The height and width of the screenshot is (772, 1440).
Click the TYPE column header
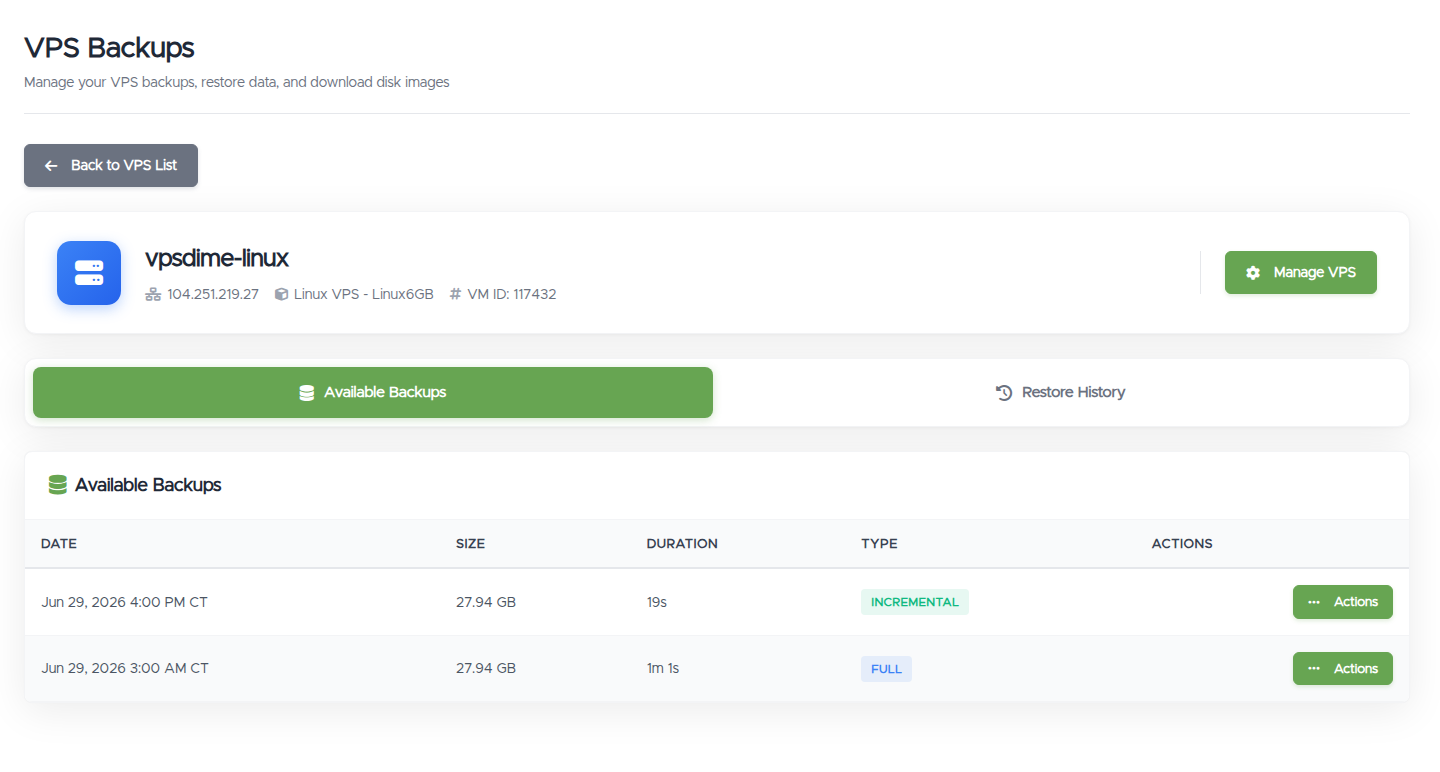pos(879,544)
